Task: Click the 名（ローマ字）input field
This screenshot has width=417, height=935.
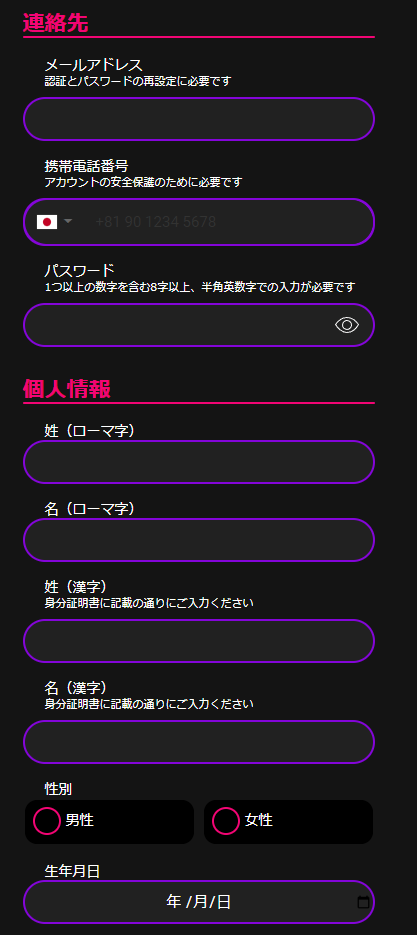Action: tap(199, 540)
